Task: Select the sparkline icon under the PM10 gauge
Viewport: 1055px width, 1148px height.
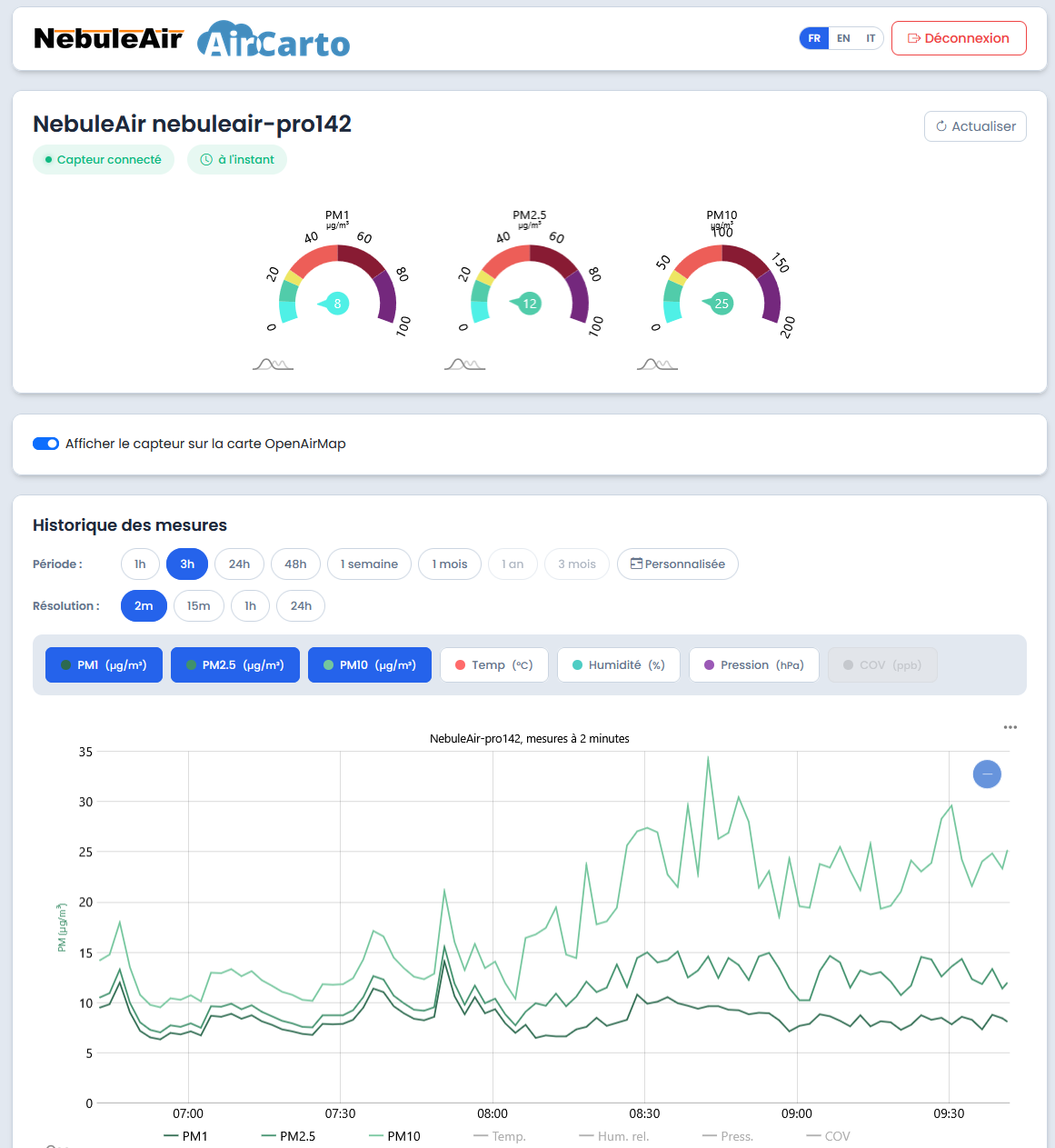Action: [657, 365]
